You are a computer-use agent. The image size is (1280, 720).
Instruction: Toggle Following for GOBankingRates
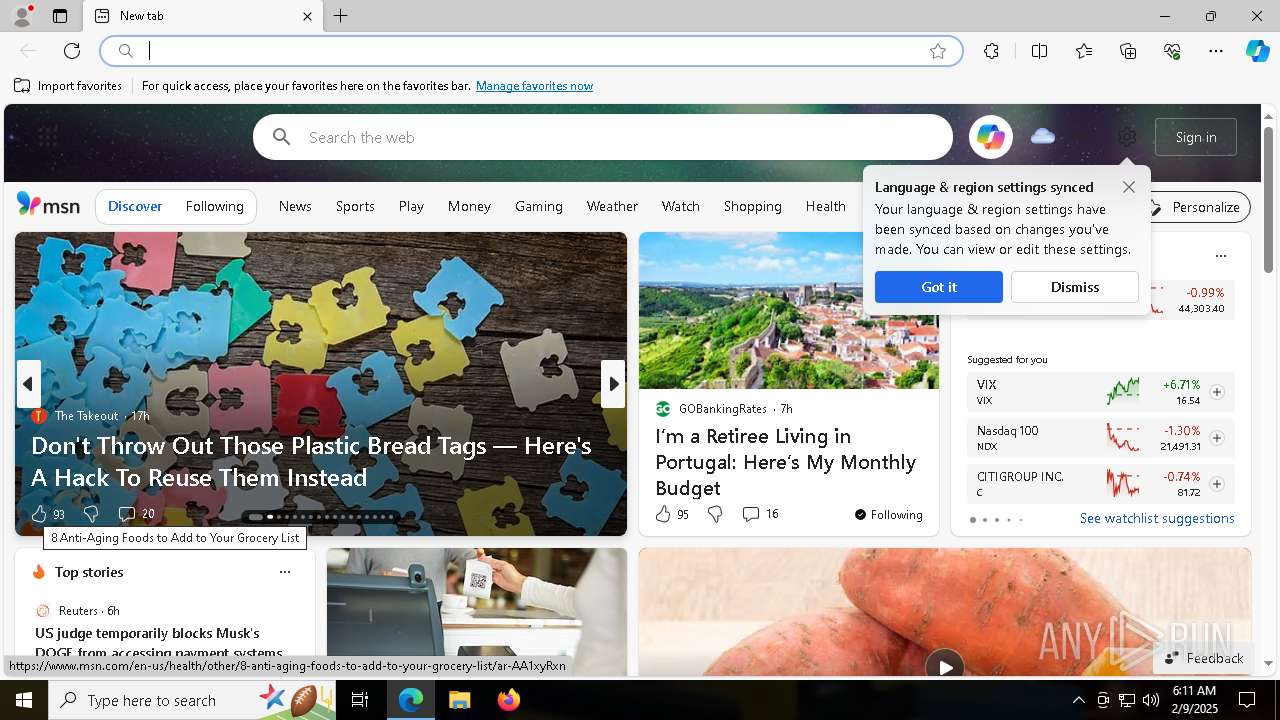click(889, 515)
